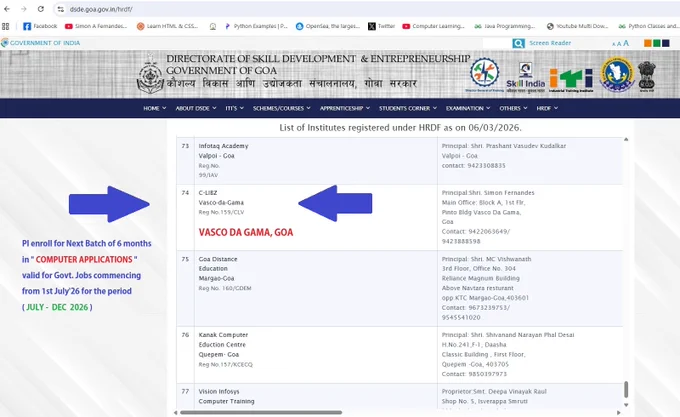Choose the green colour theme swatch
This screenshot has width=680, height=417.
[657, 43]
